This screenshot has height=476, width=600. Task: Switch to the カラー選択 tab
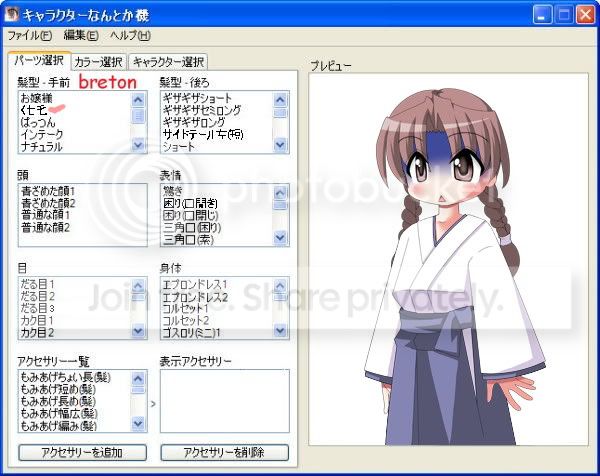(98, 62)
